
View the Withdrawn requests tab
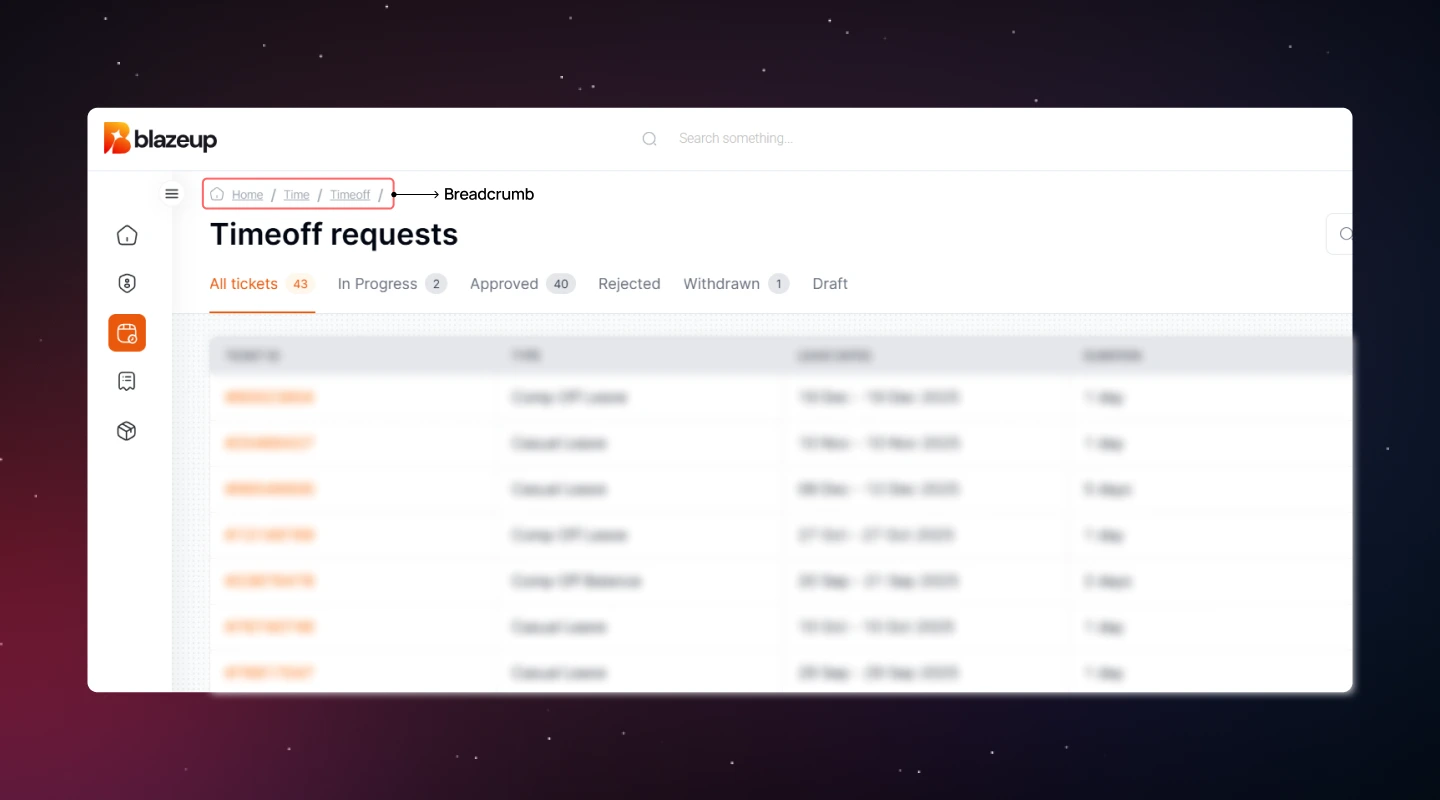tap(720, 283)
